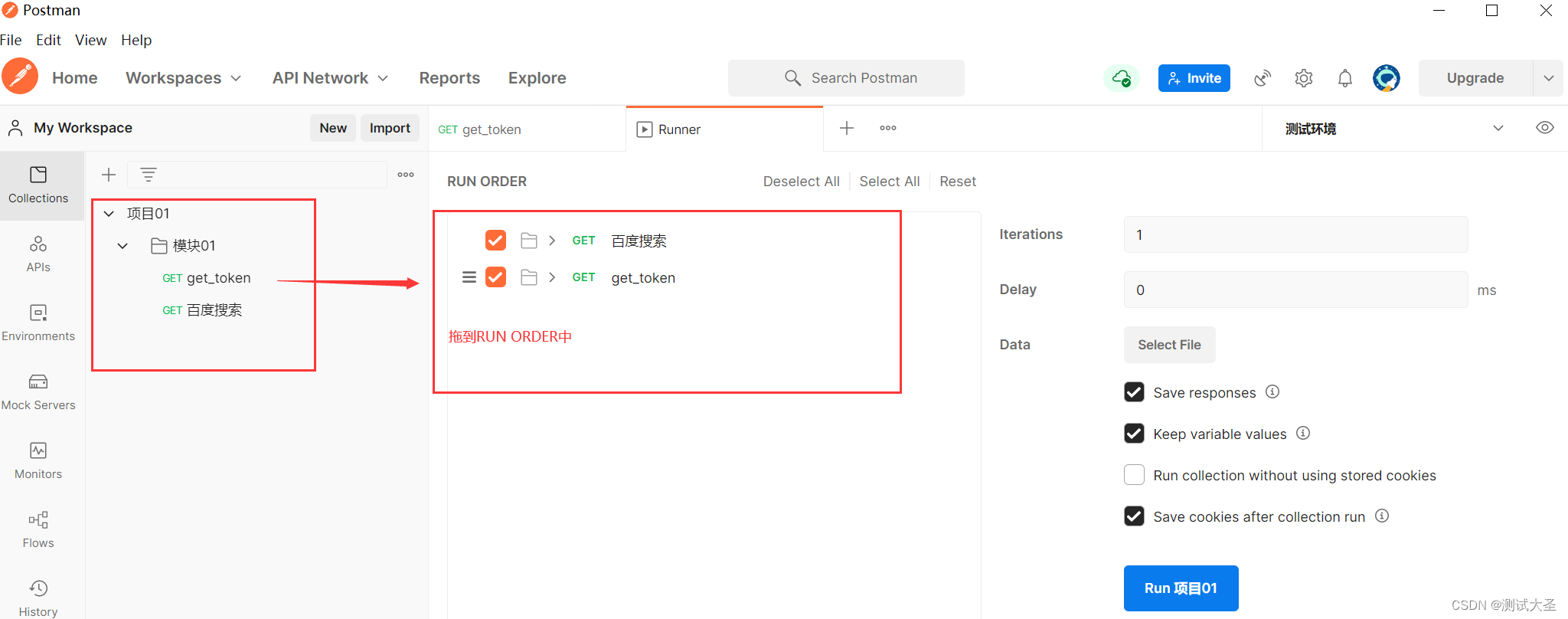Click the search magnifier icon
Image resolution: width=1568 pixels, height=619 pixels.
coord(793,78)
